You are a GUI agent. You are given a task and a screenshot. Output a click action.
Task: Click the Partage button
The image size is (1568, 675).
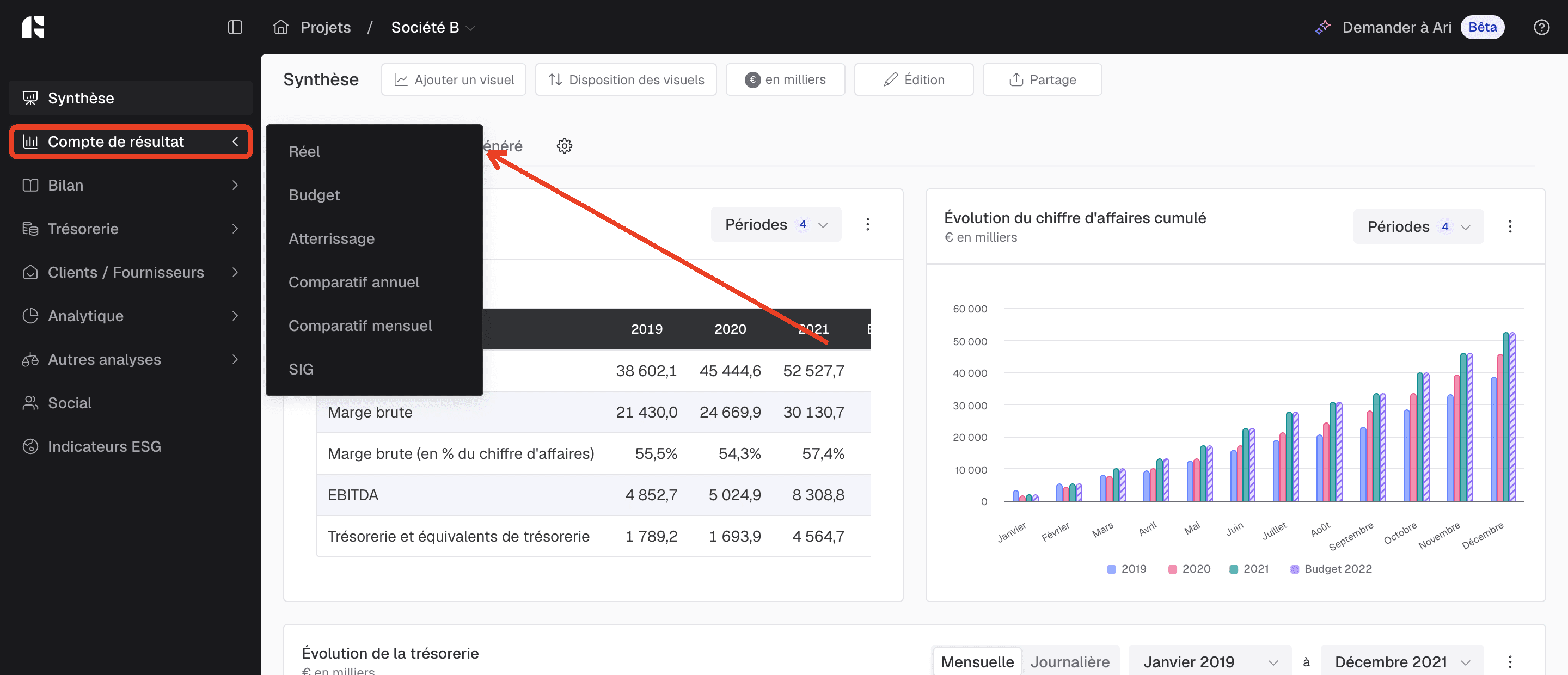pyautogui.click(x=1042, y=79)
